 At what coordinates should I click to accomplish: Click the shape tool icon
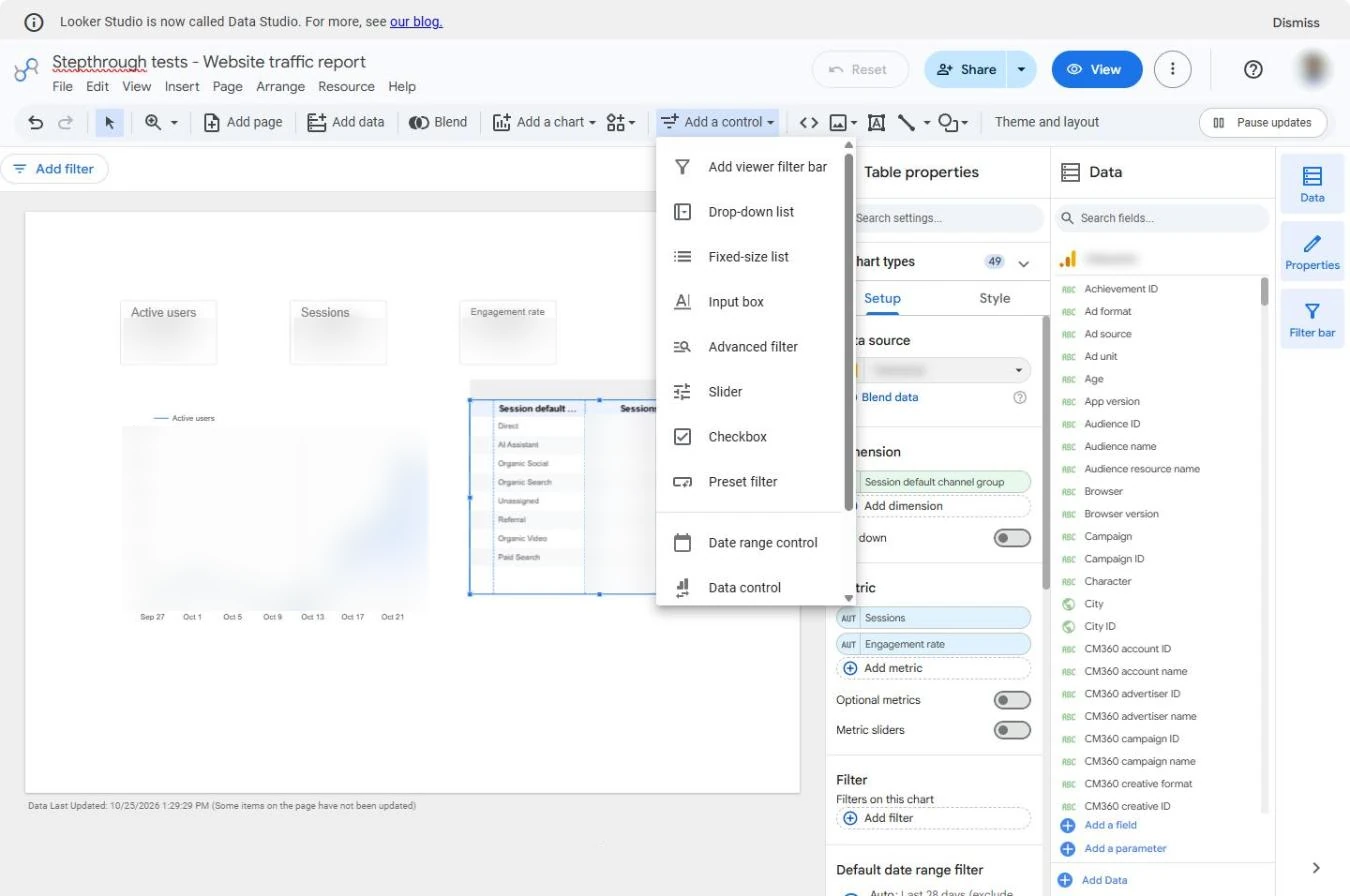click(947, 122)
